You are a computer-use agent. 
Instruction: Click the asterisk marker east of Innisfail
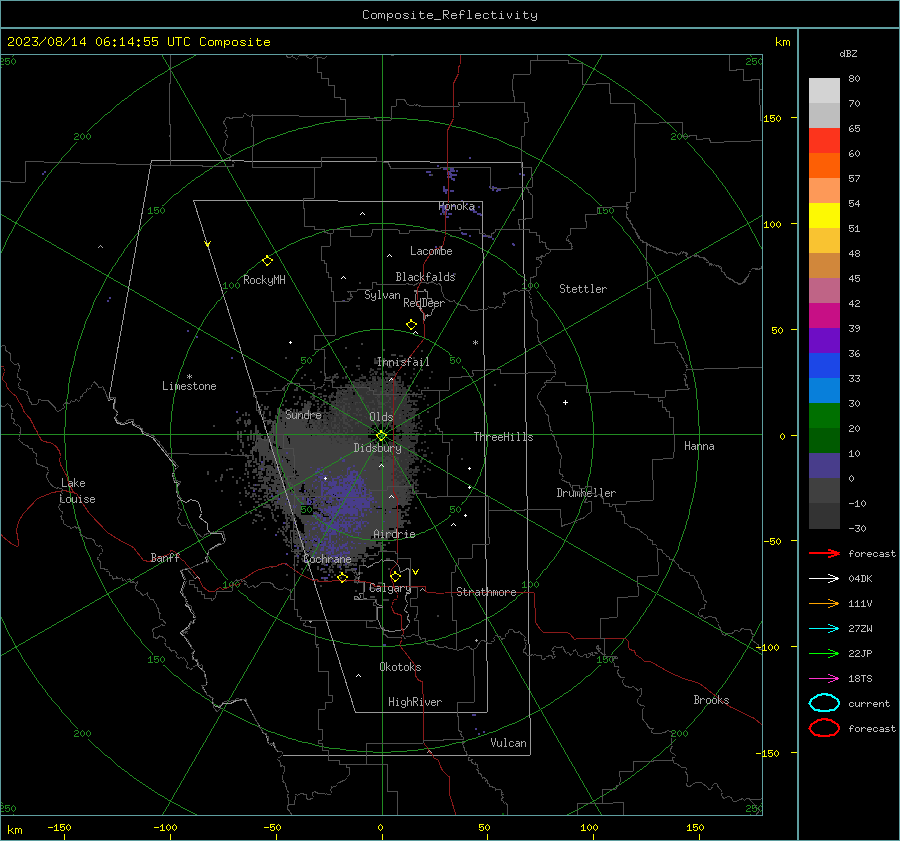(x=475, y=343)
